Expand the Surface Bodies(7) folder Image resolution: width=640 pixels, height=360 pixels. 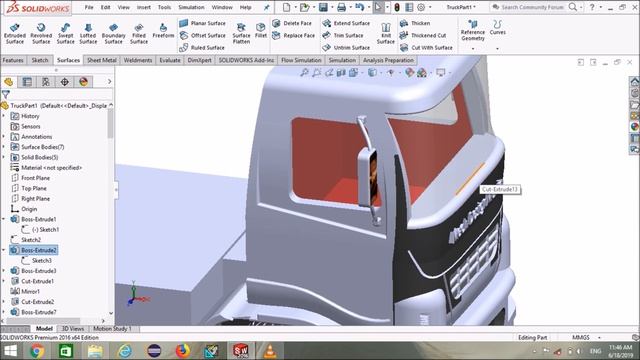click(x=4, y=147)
